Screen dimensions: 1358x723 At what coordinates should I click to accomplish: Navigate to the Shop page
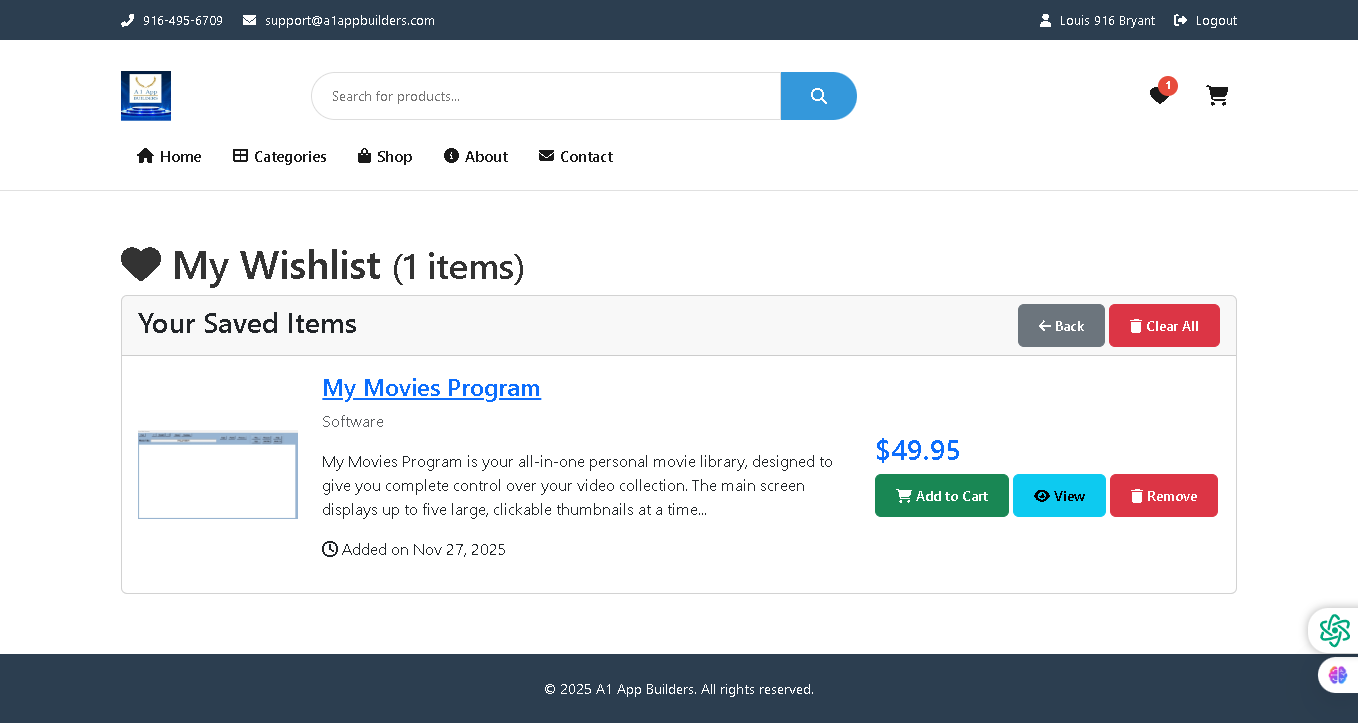pyautogui.click(x=385, y=156)
